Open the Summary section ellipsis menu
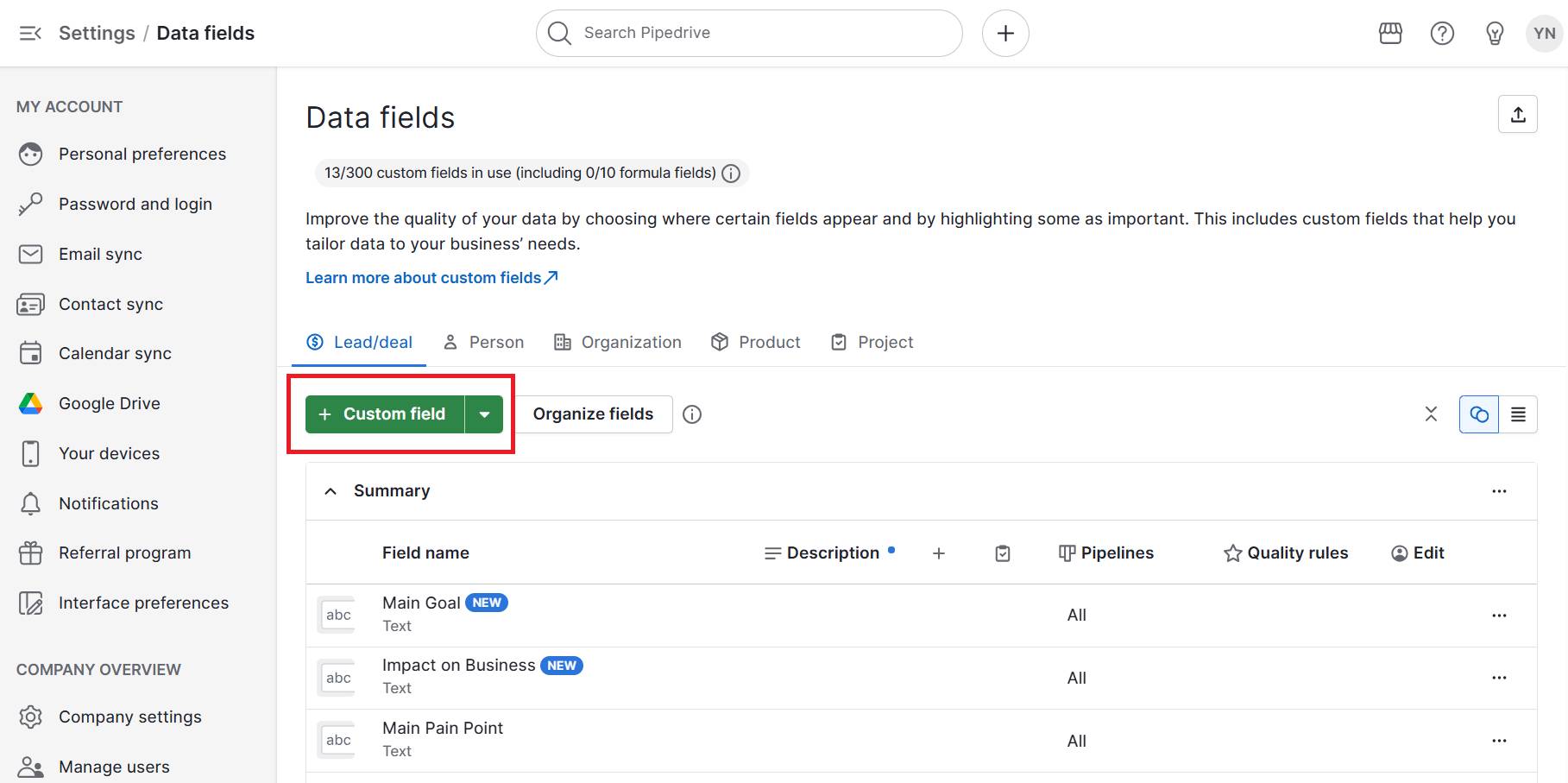This screenshot has height=783, width=1568. (x=1499, y=490)
